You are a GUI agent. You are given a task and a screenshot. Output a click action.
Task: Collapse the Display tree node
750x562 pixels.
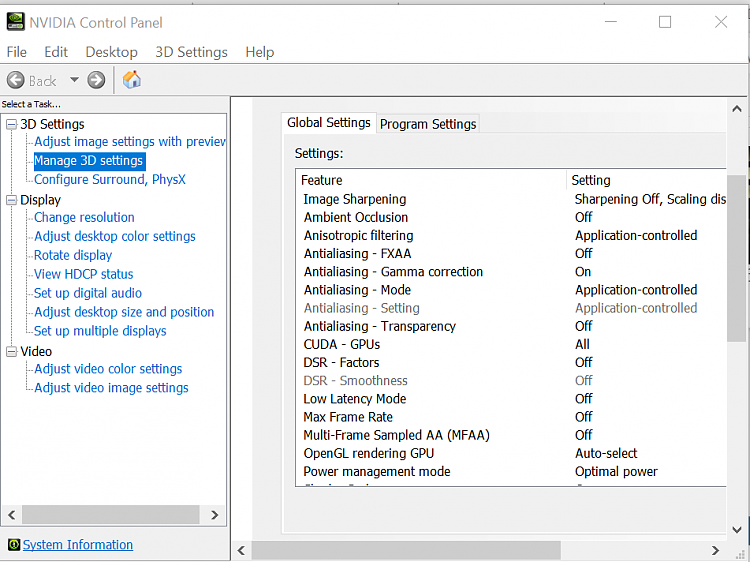(11, 200)
